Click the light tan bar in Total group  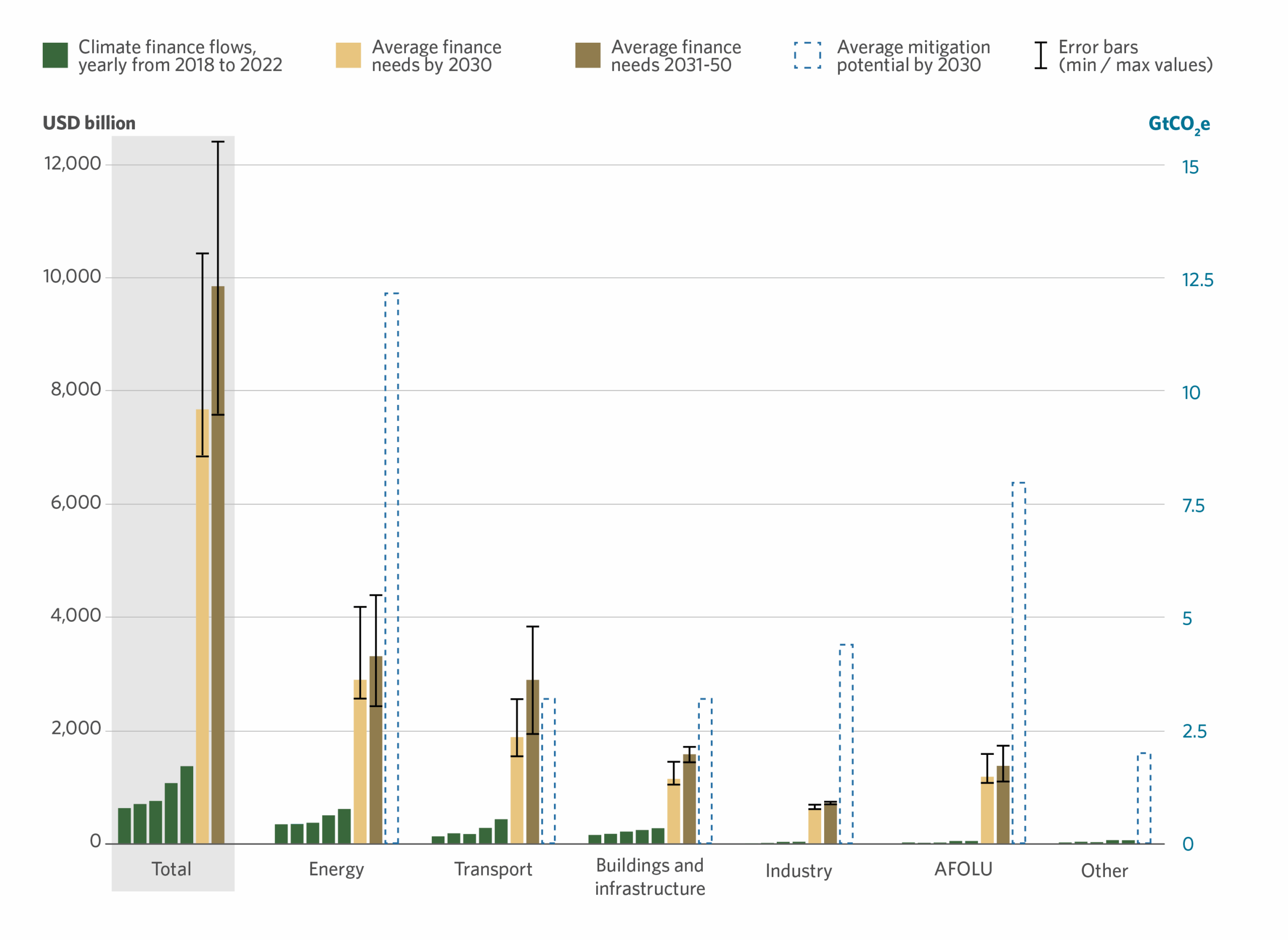tap(202, 626)
